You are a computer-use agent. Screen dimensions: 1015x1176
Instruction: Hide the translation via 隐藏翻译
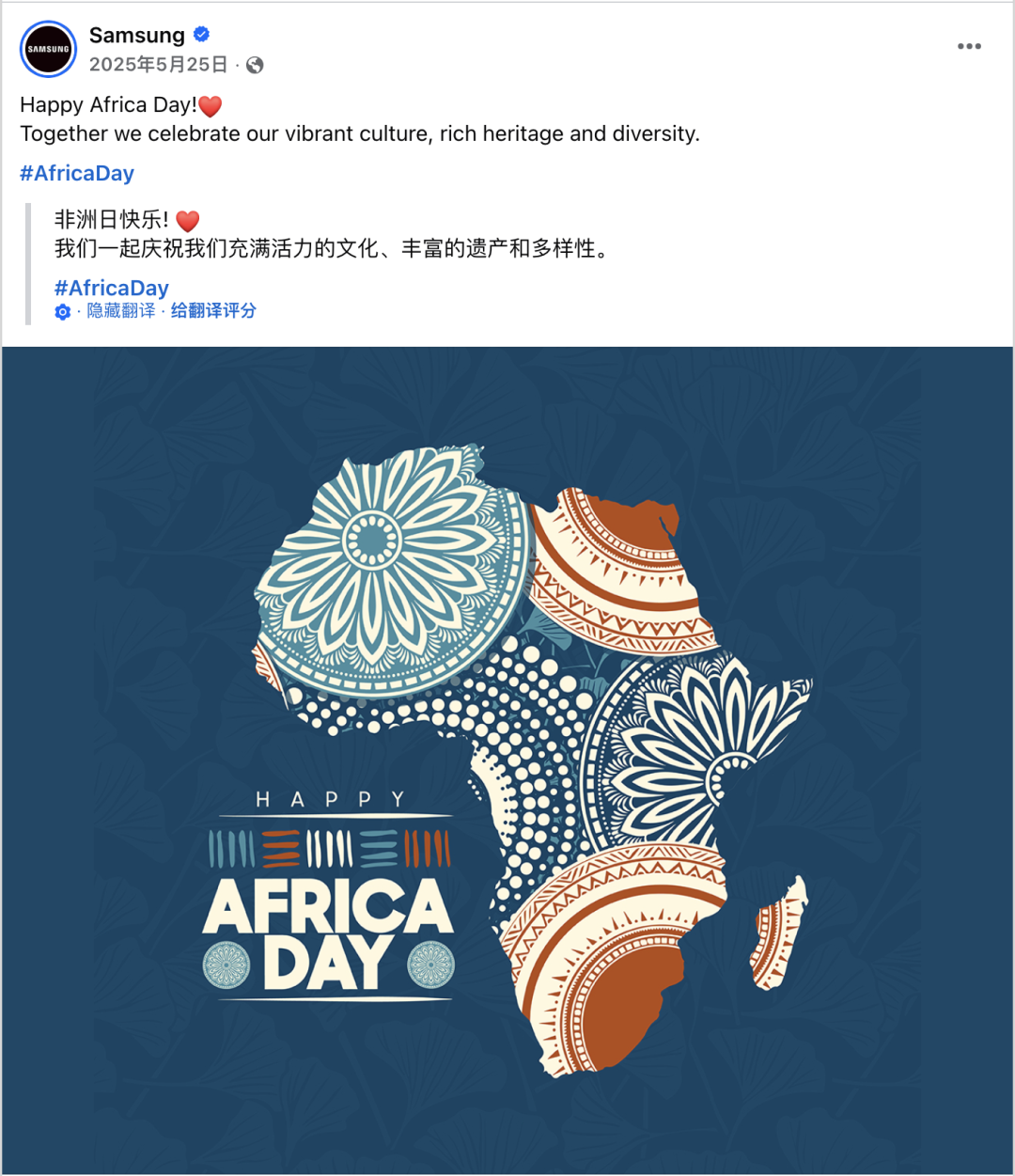(x=121, y=311)
